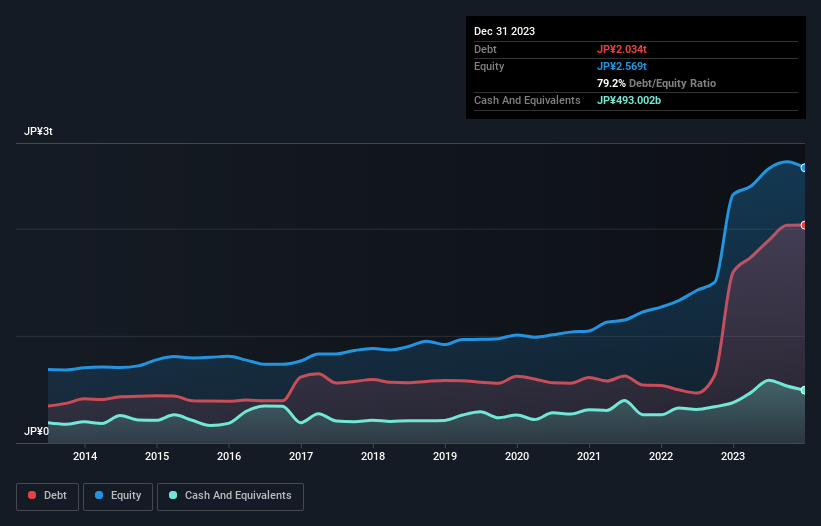Image resolution: width=821 pixels, height=526 pixels.
Task: Select the 2020 x-axis label
Action: click(517, 457)
